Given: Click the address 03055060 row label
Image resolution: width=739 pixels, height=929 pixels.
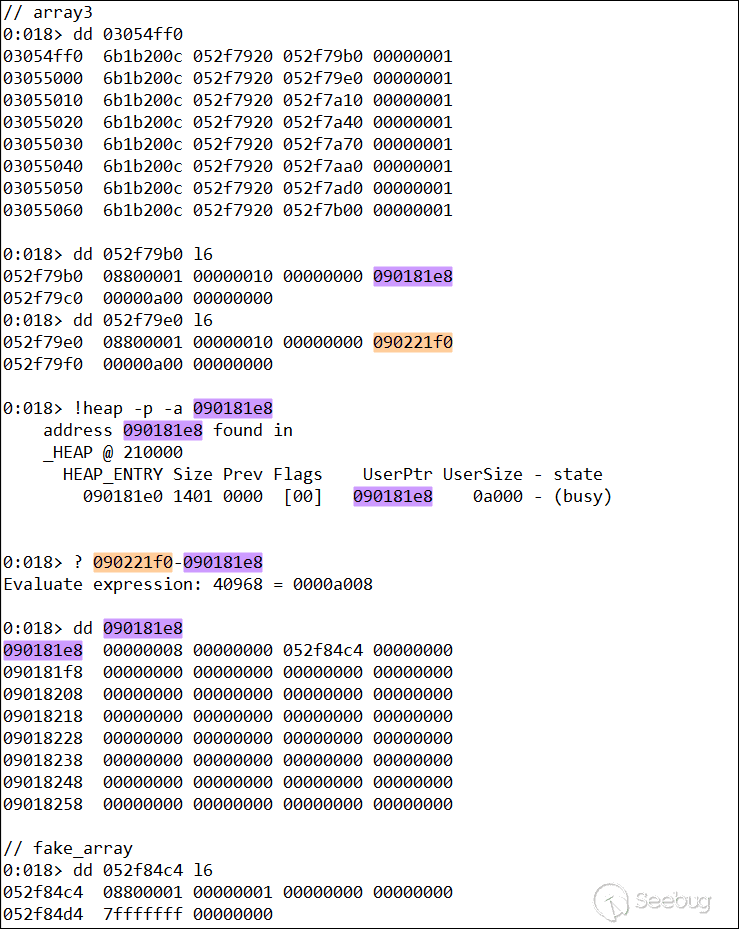Looking at the screenshot, I should click(x=43, y=210).
